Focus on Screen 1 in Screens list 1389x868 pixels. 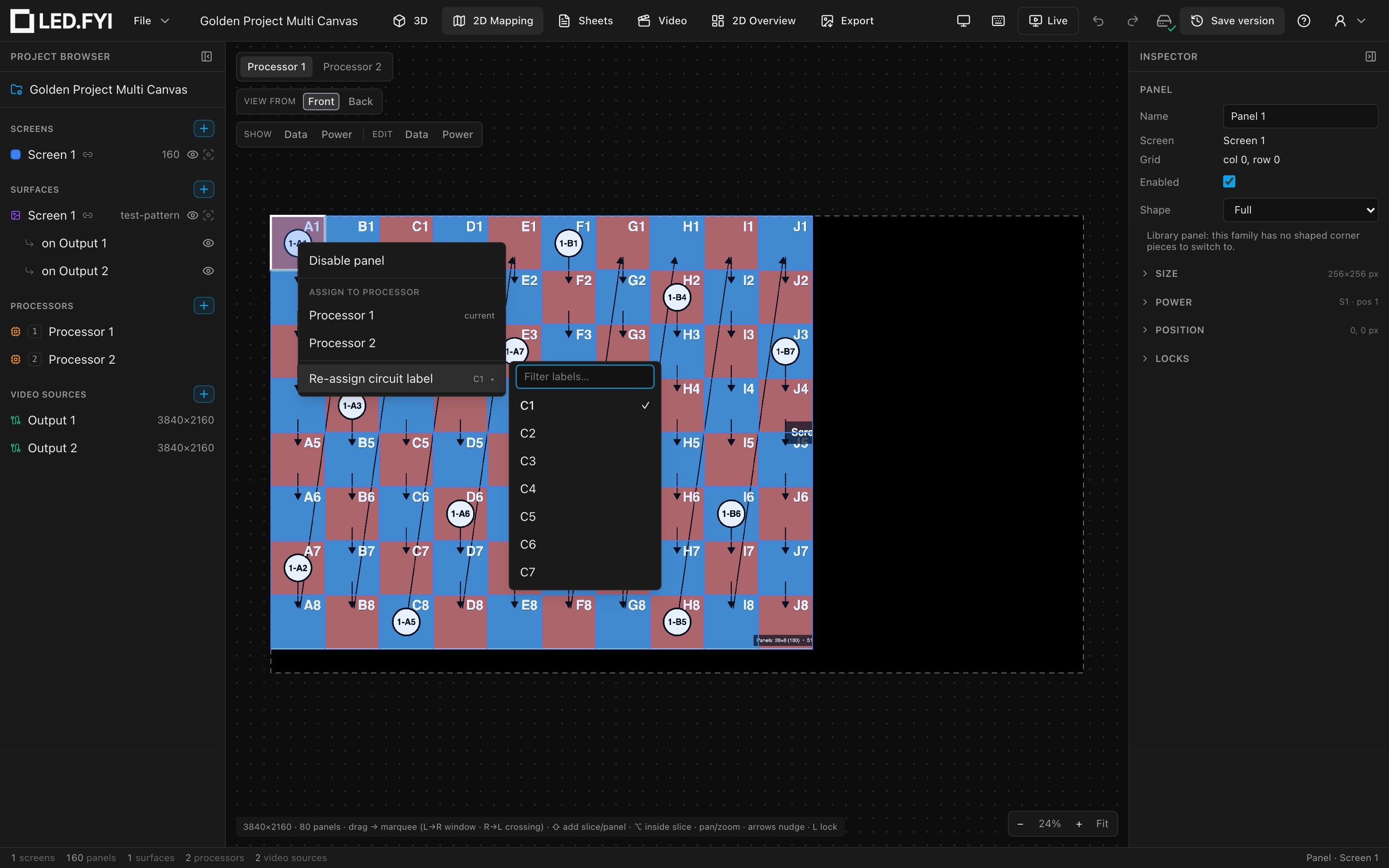208,155
